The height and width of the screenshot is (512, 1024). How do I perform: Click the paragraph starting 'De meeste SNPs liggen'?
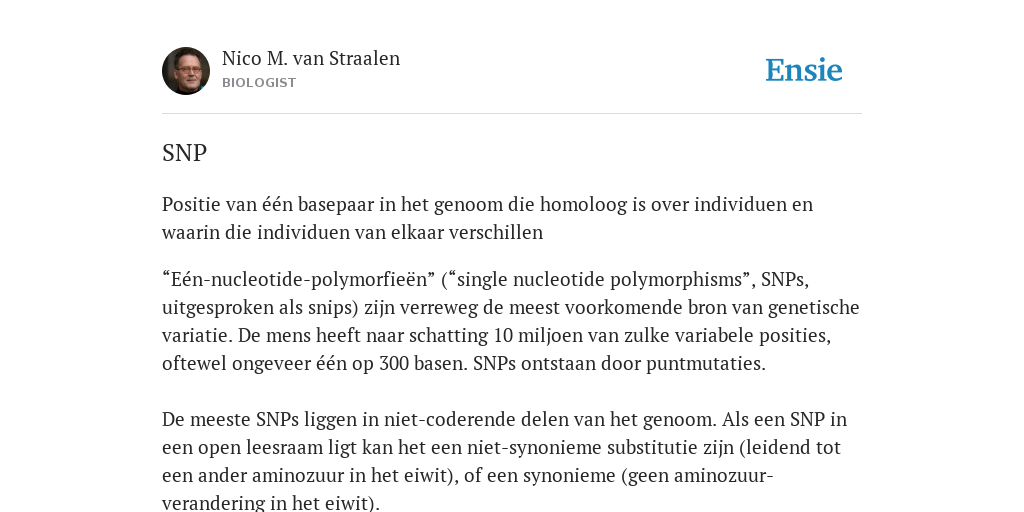tap(505, 461)
